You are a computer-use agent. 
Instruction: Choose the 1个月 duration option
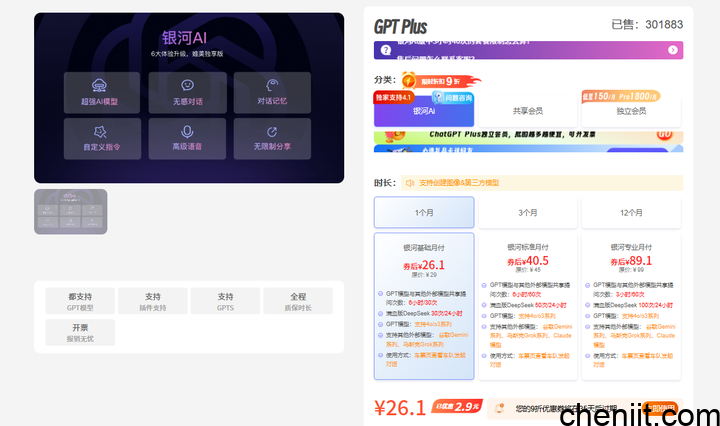pyautogui.click(x=424, y=212)
